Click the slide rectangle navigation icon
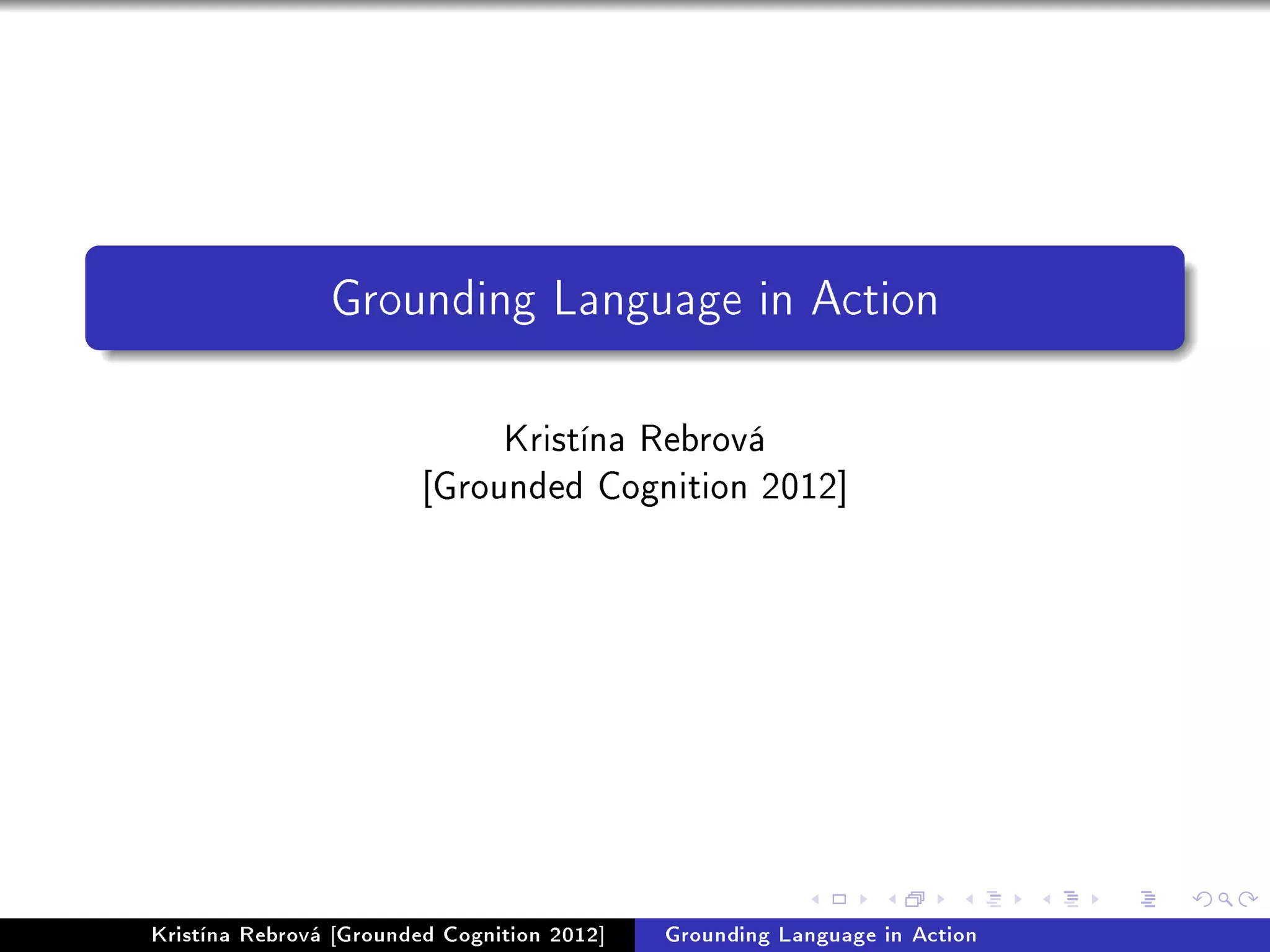Image resolution: width=1270 pixels, height=952 pixels. point(839,899)
